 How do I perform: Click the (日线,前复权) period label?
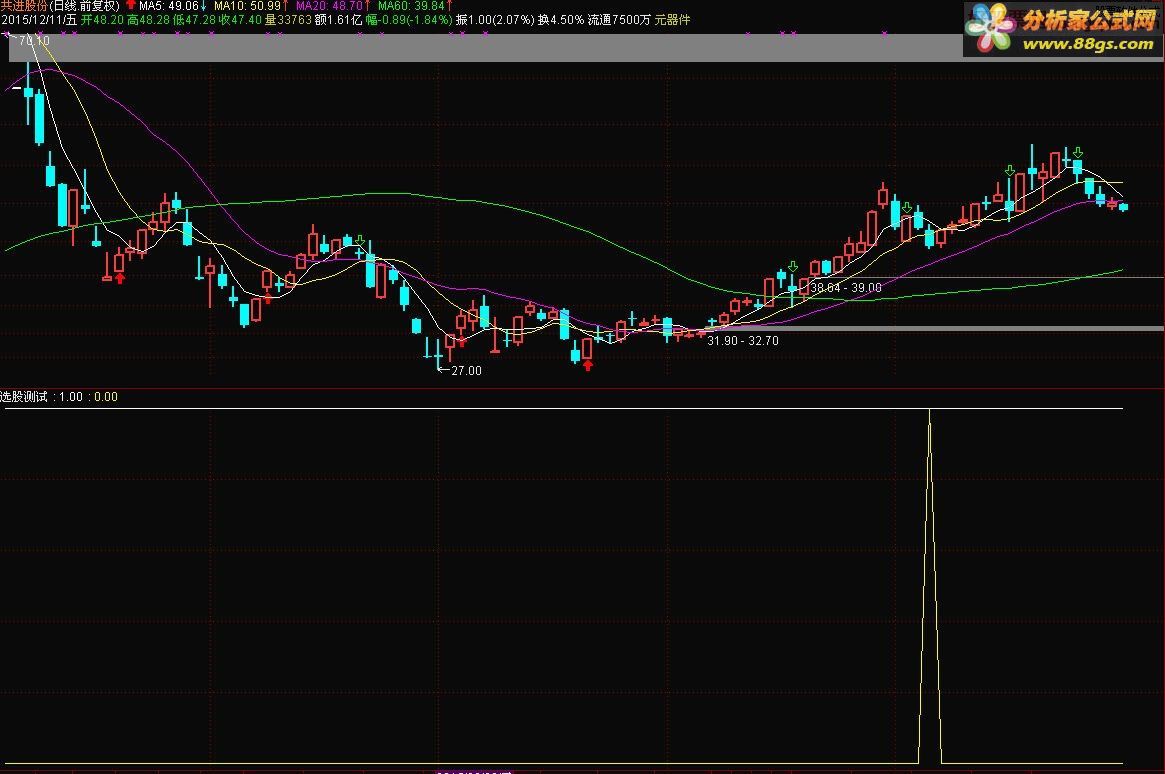(84, 6)
